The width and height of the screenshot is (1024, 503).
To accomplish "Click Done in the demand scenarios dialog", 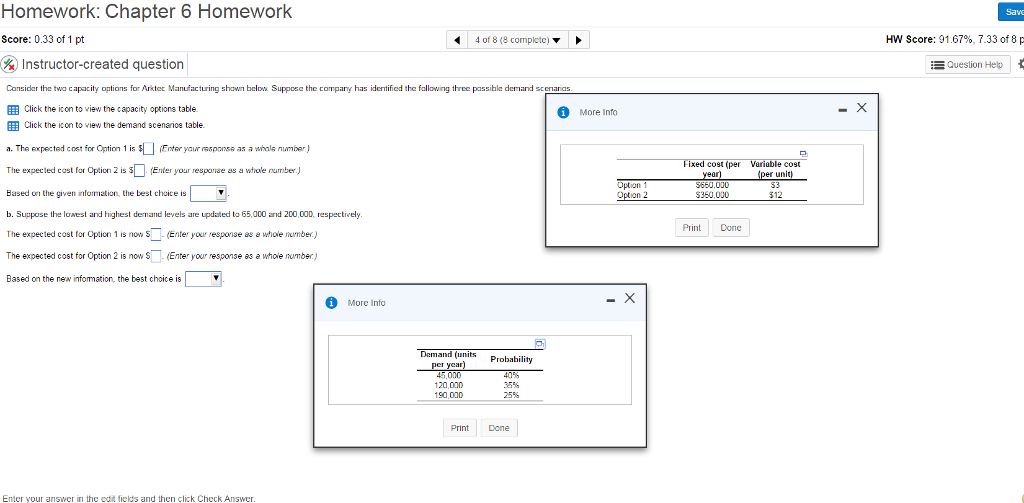I will pyautogui.click(x=498, y=428).
